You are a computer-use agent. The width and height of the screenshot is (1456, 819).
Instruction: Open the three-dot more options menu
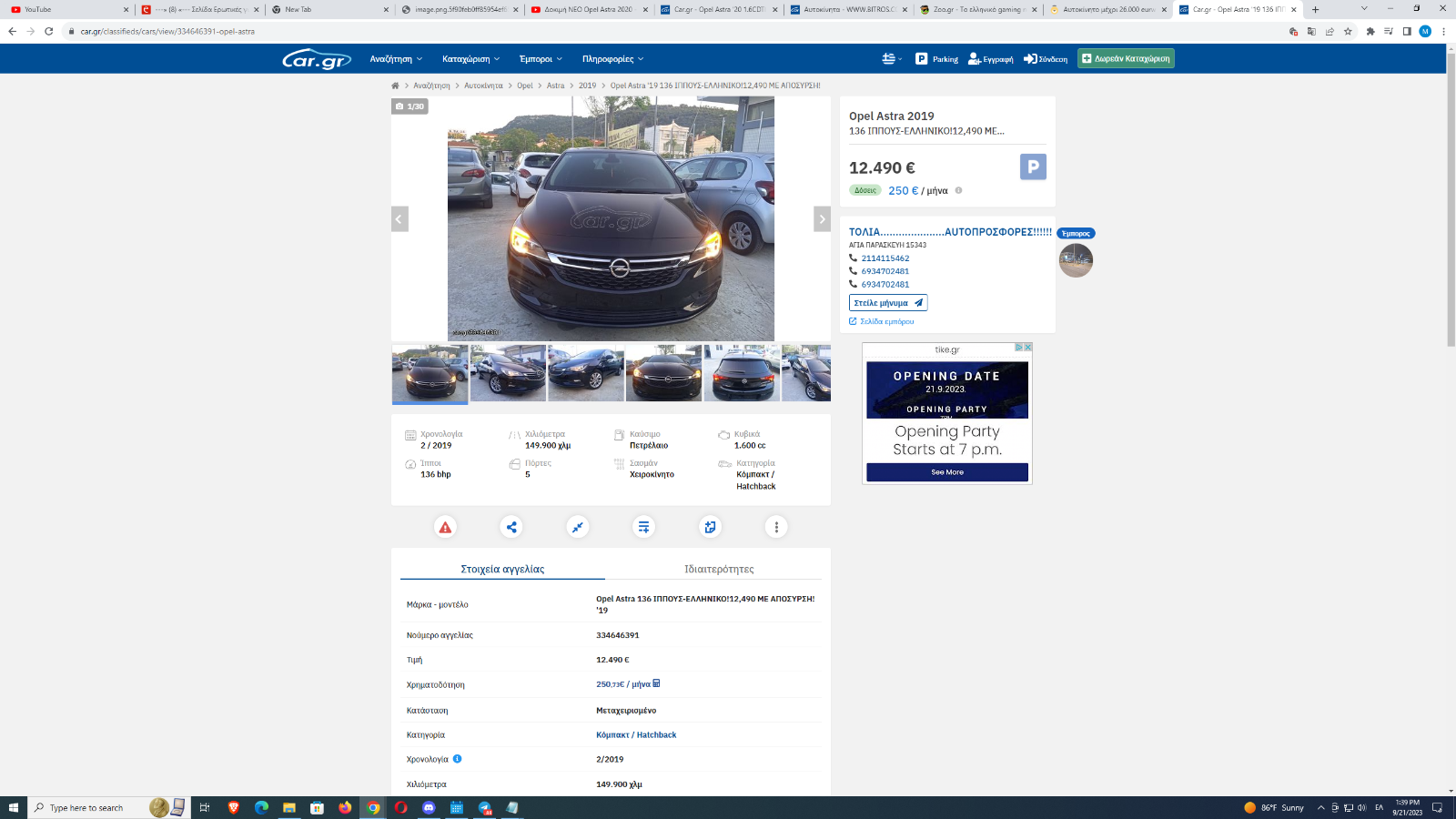click(x=776, y=527)
